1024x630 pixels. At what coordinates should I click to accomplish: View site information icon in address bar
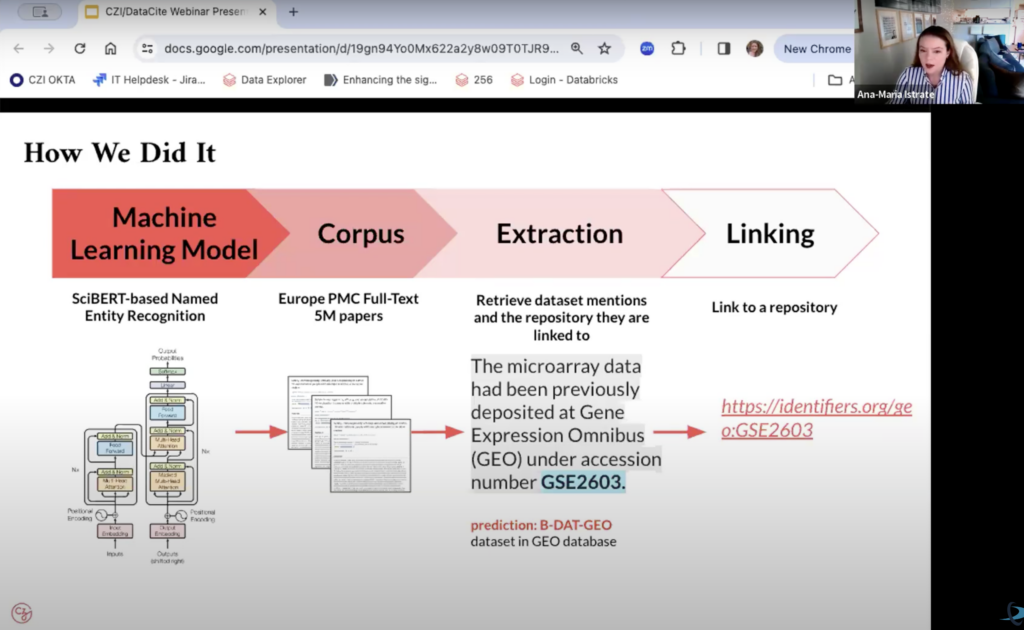point(147,48)
